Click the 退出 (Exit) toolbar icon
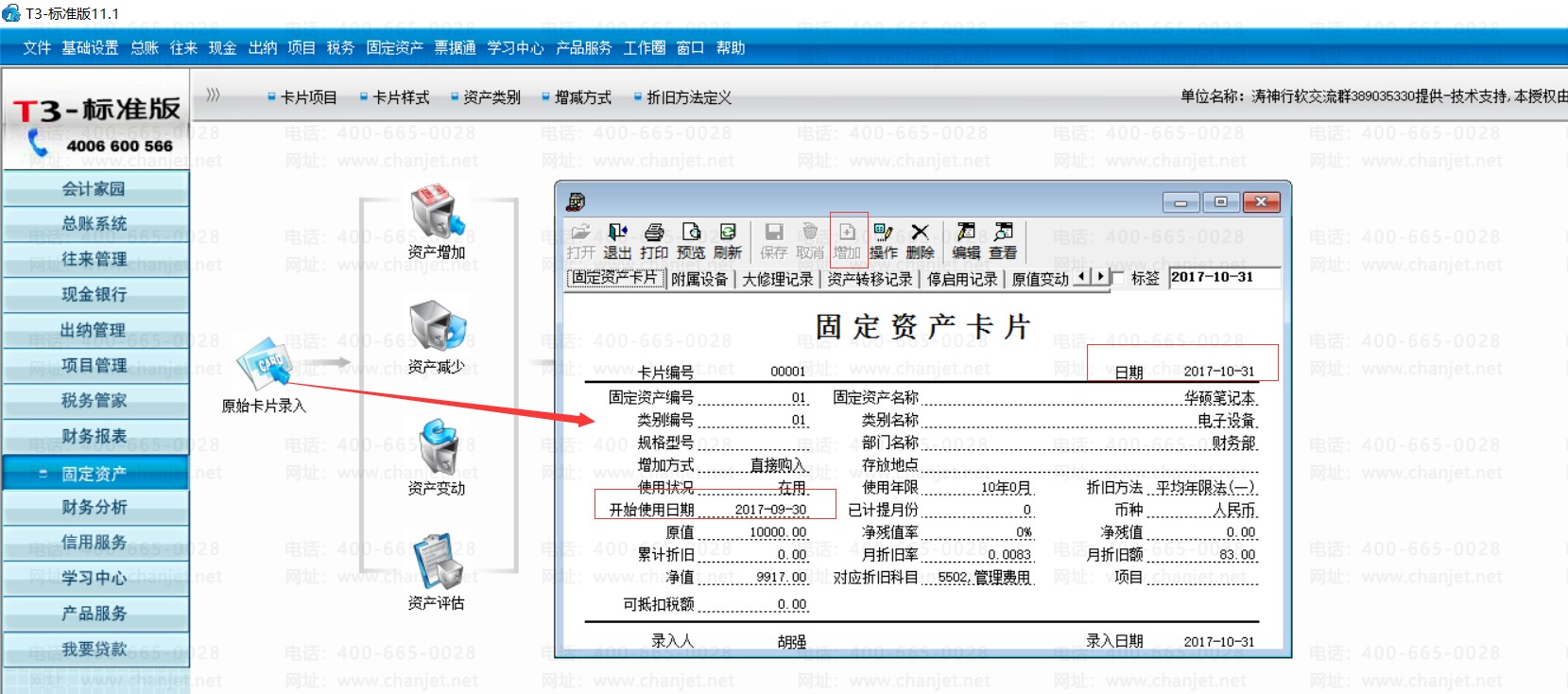The image size is (1568, 694). [617, 242]
